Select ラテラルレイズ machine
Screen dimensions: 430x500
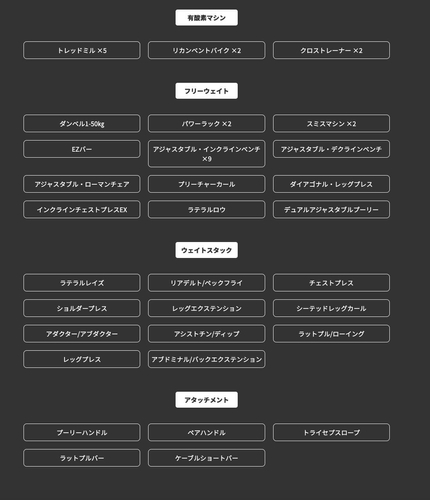pyautogui.click(x=82, y=283)
